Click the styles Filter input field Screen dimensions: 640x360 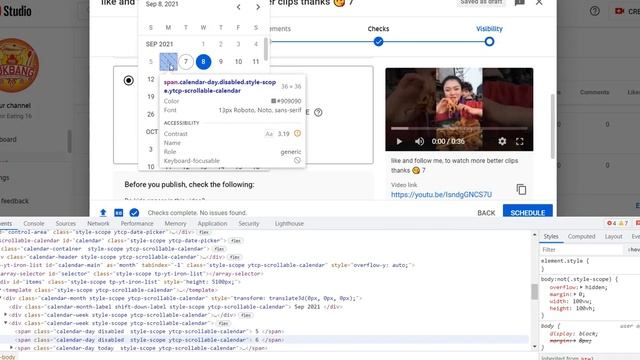(x=581, y=249)
